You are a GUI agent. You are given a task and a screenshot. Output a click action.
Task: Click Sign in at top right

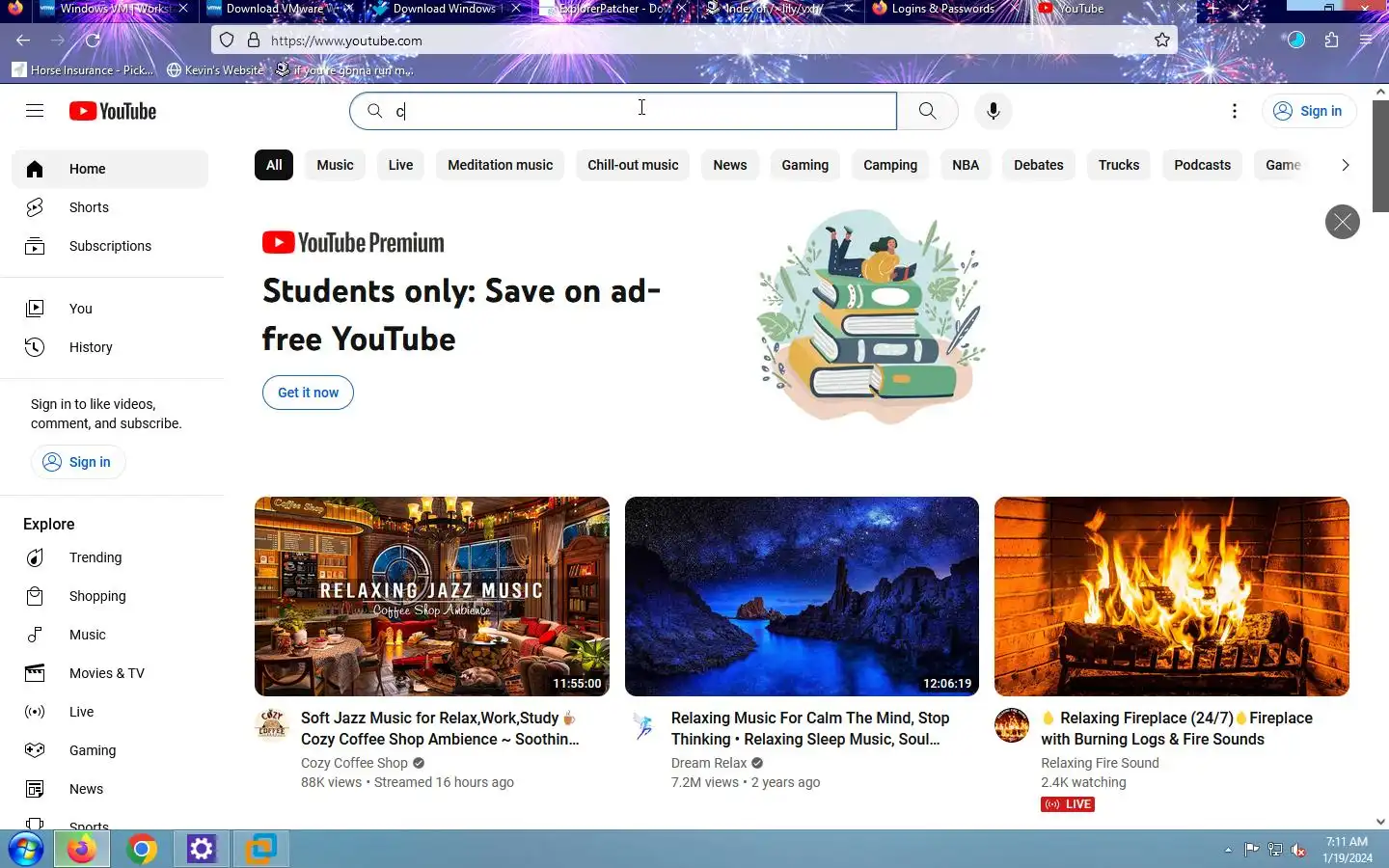pos(1308,111)
